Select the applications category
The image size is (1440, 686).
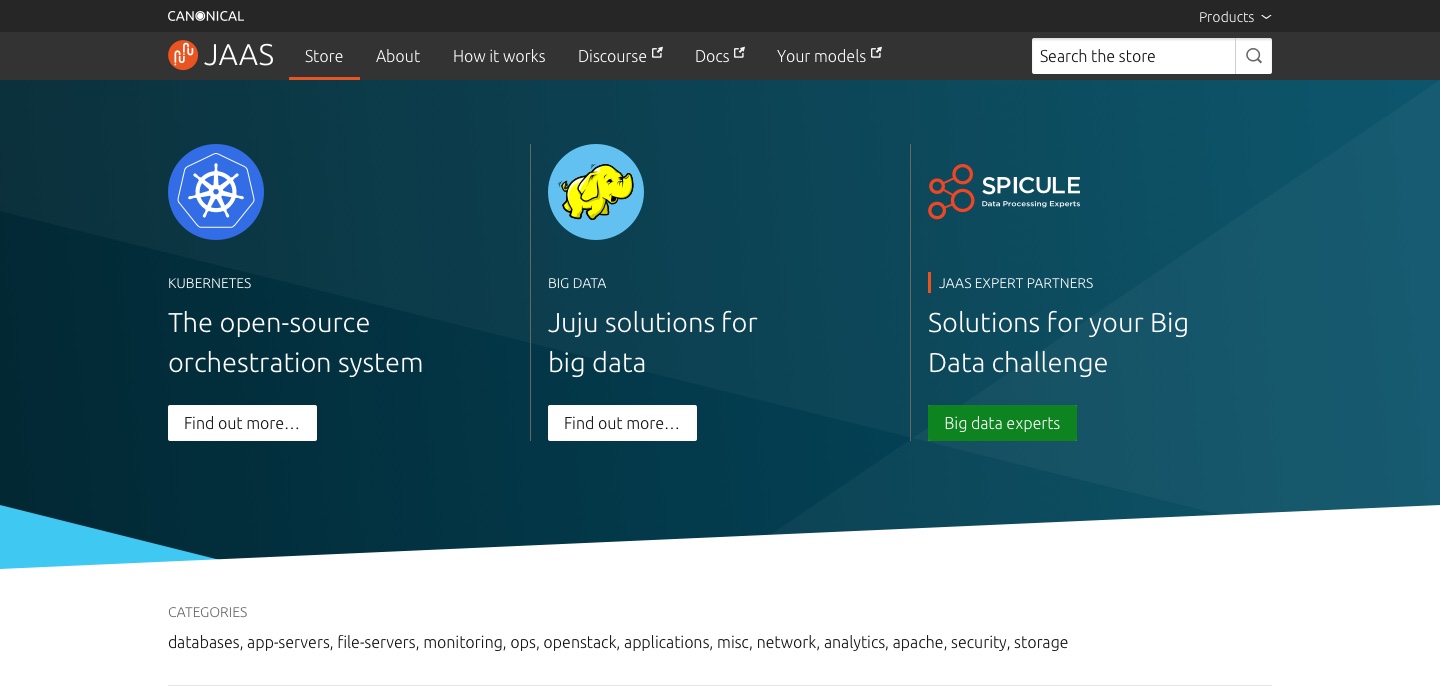(667, 642)
